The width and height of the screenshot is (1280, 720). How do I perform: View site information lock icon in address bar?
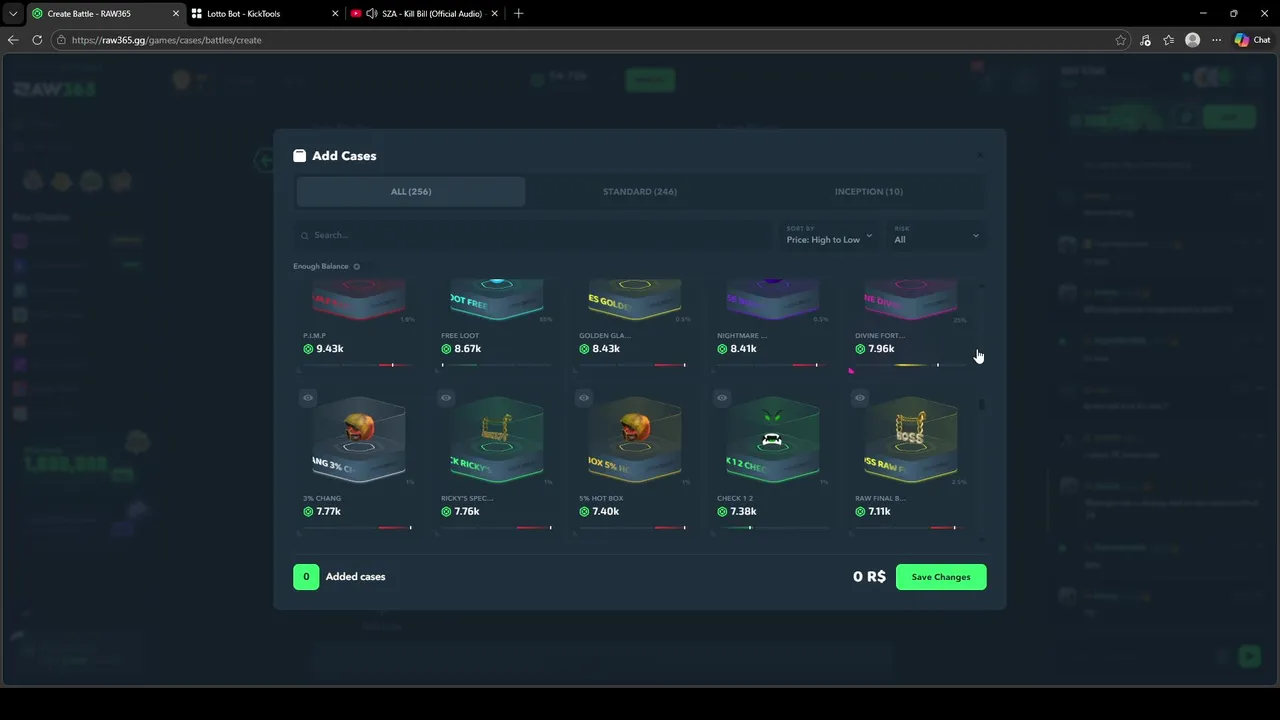pos(62,40)
